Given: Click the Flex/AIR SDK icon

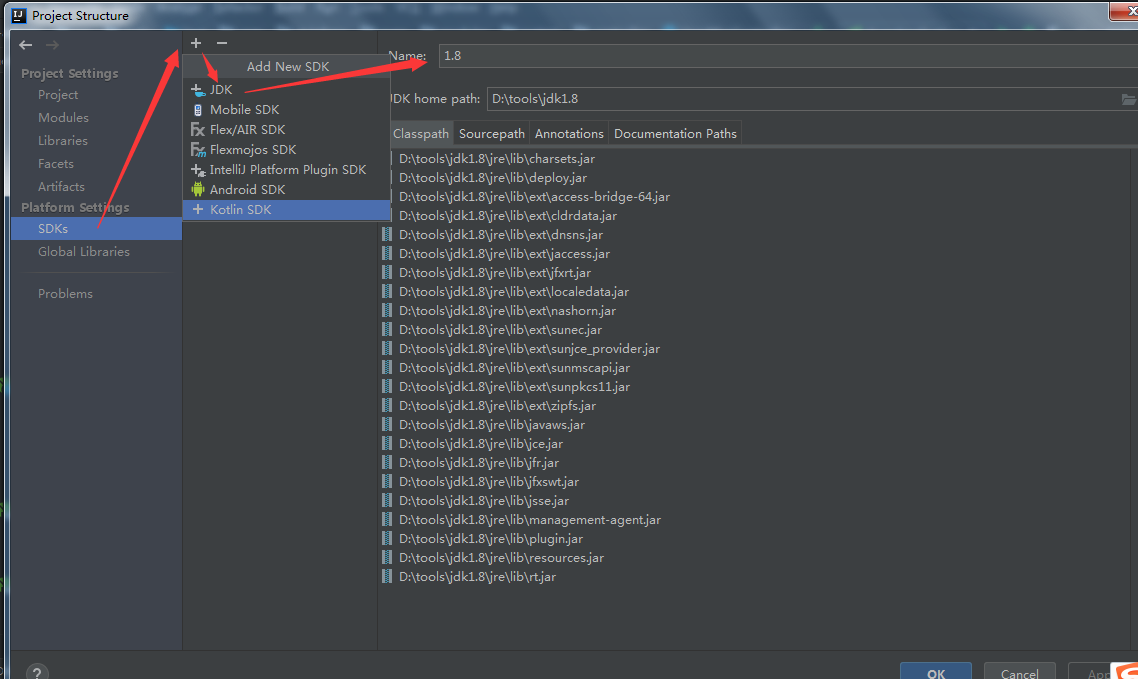Looking at the screenshot, I should click(x=197, y=130).
